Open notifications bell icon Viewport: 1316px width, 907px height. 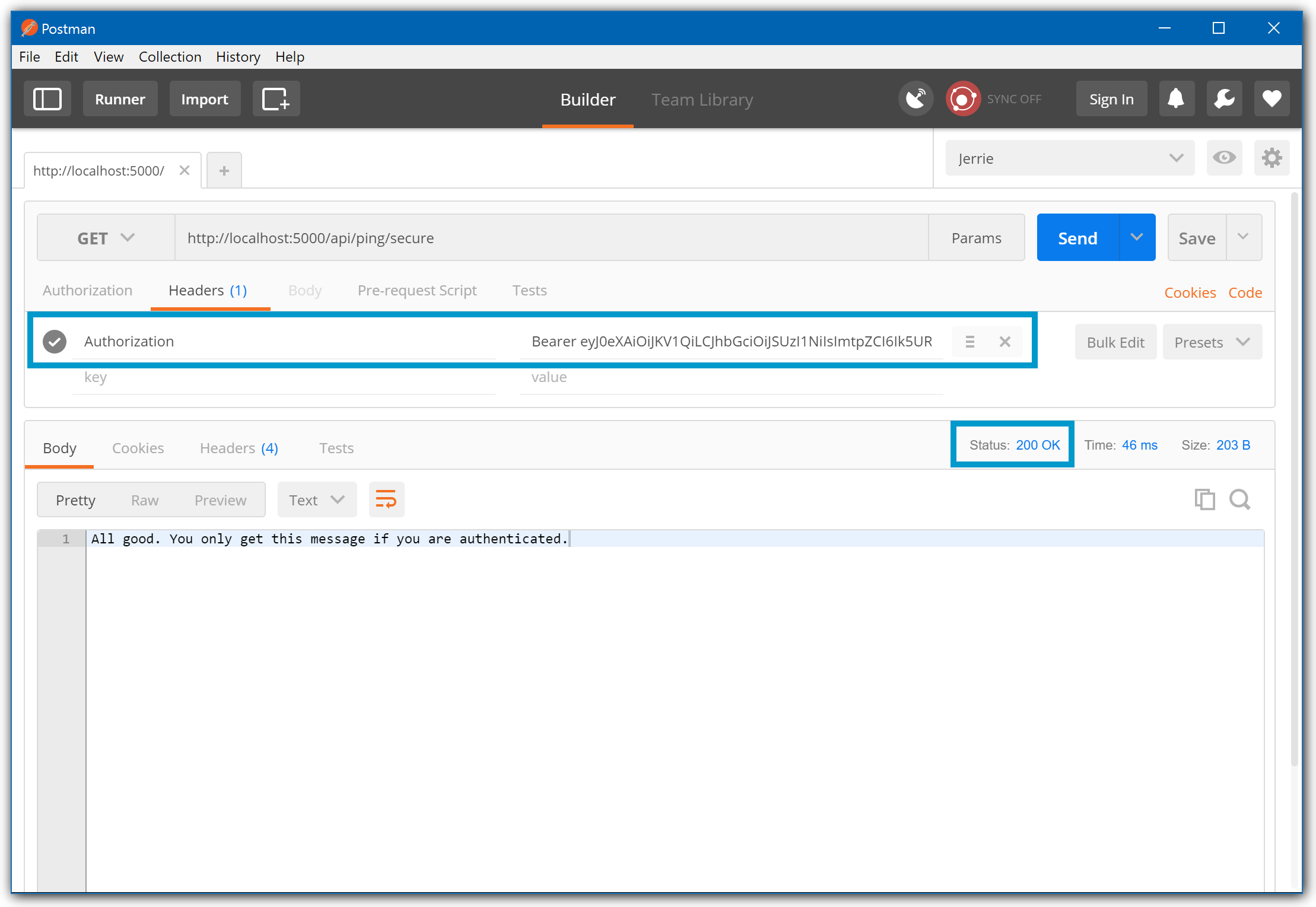[x=1176, y=98]
